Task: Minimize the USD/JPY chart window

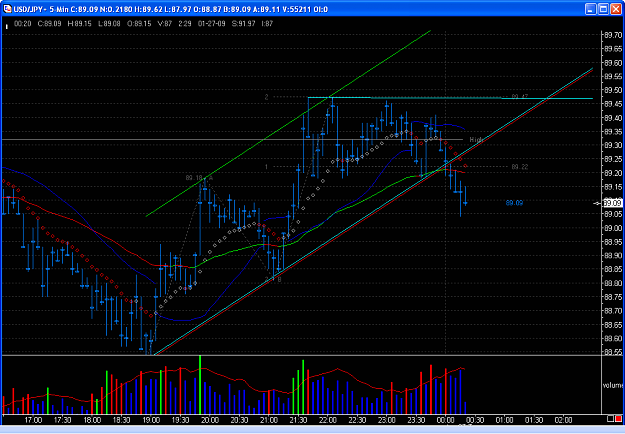Action: click(x=591, y=9)
